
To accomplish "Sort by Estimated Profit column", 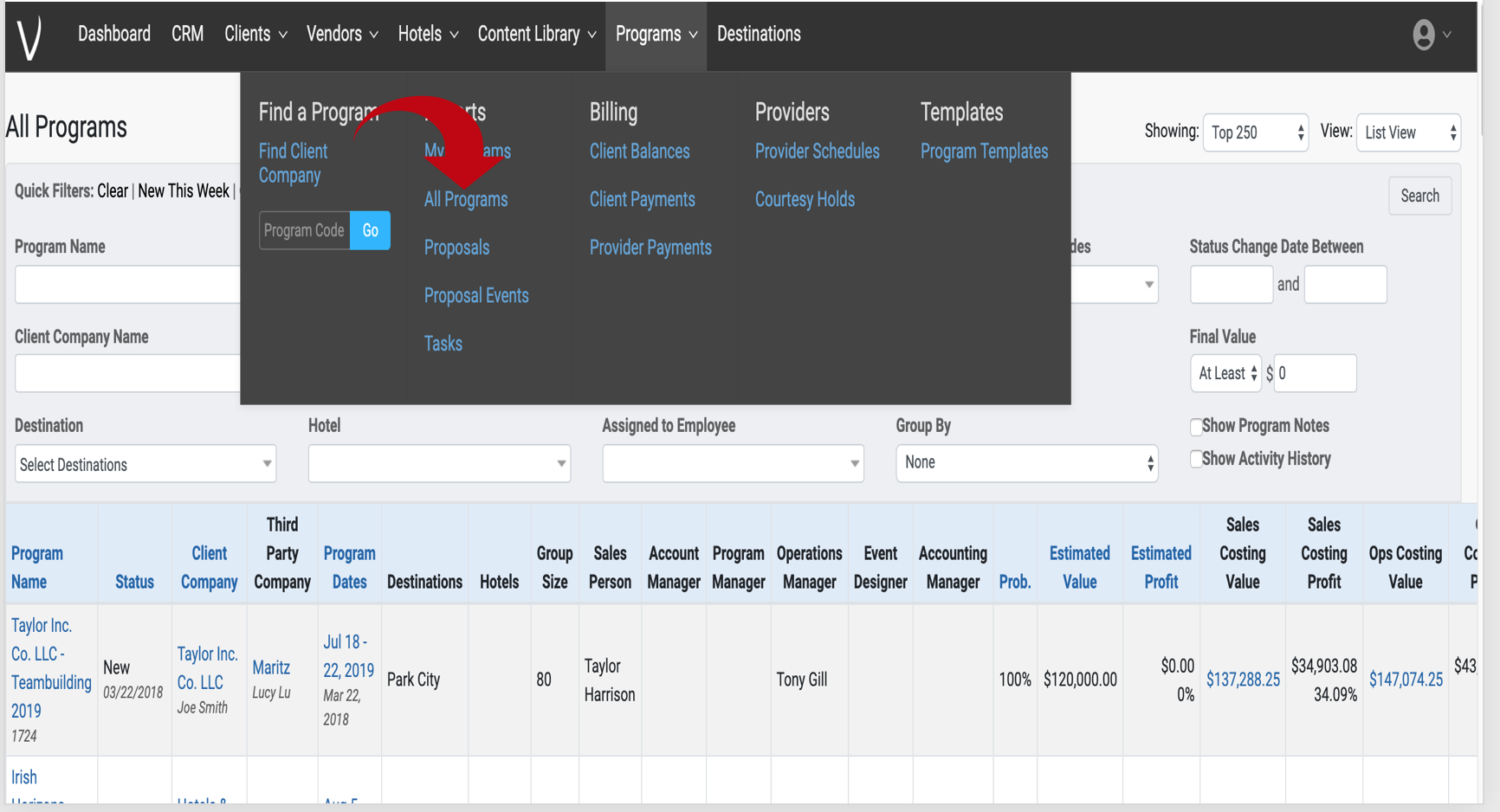I will click(1161, 568).
